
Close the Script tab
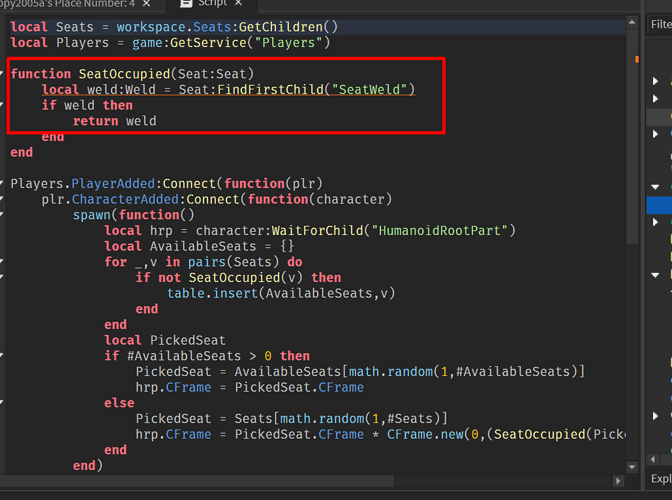(x=239, y=3)
